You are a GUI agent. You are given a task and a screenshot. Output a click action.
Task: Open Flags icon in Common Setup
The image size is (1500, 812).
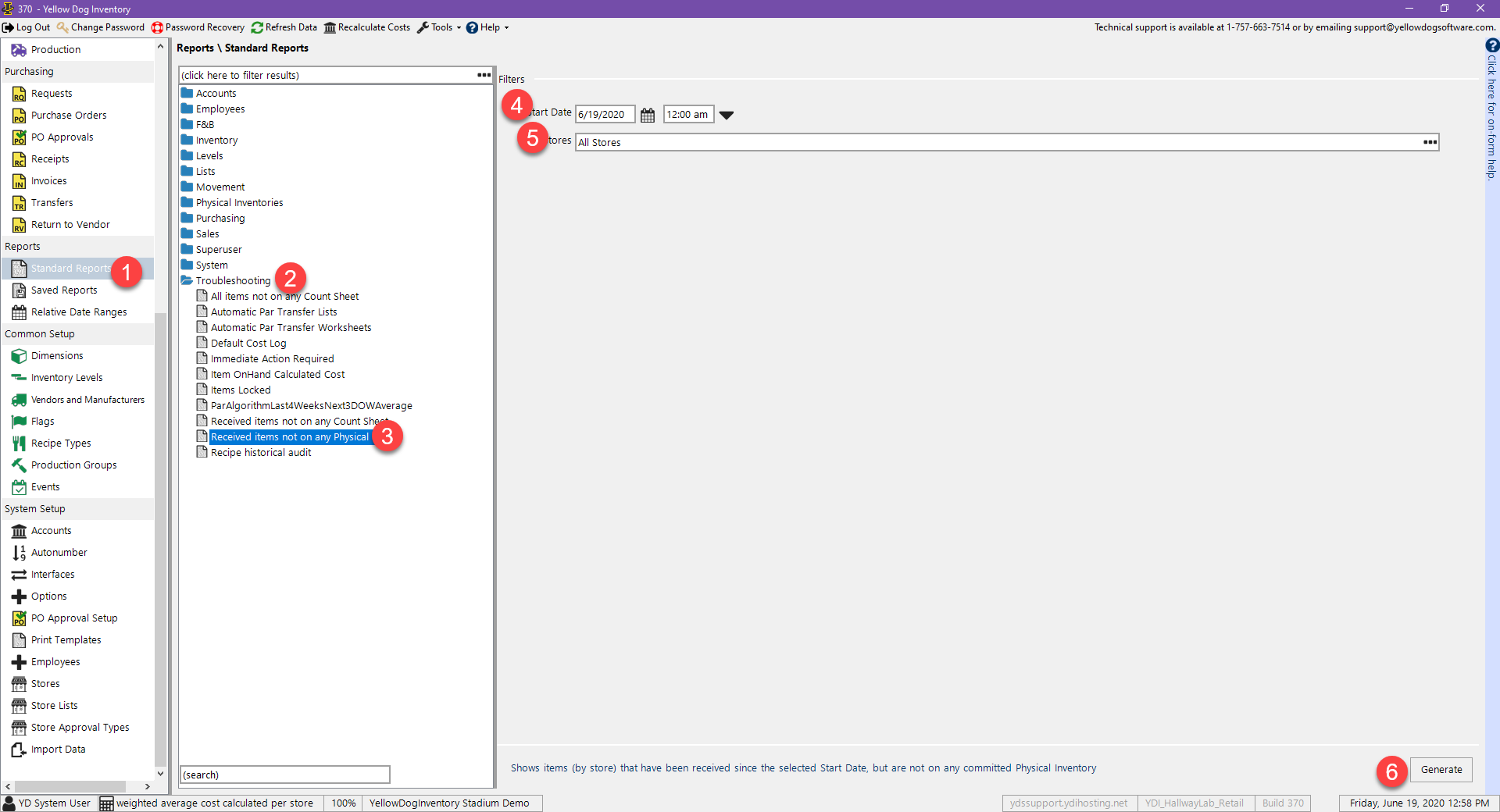[19, 422]
